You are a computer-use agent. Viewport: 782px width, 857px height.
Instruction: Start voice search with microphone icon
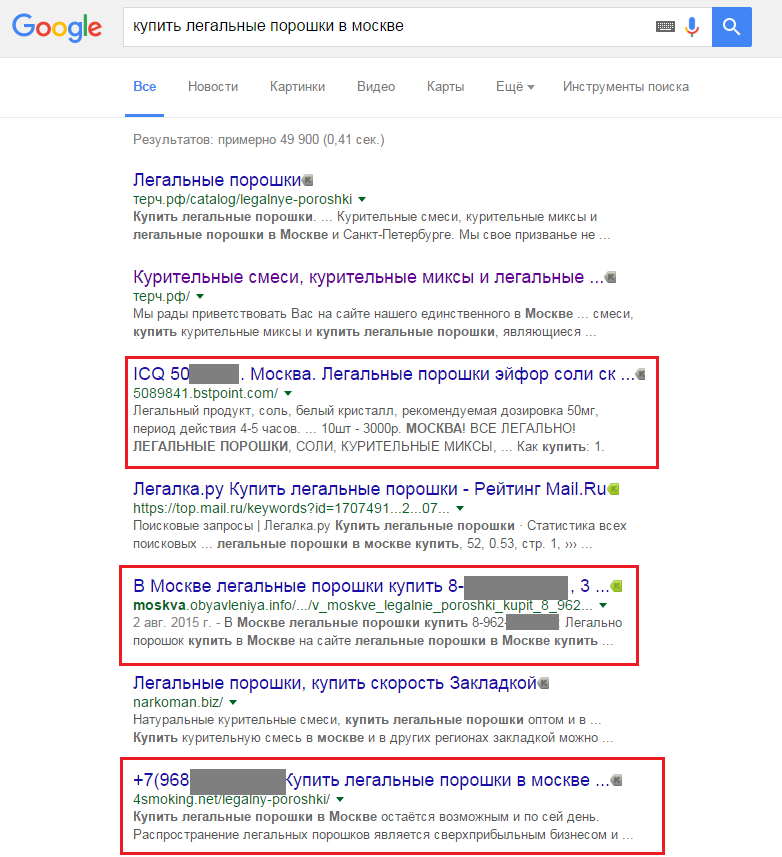(x=692, y=26)
